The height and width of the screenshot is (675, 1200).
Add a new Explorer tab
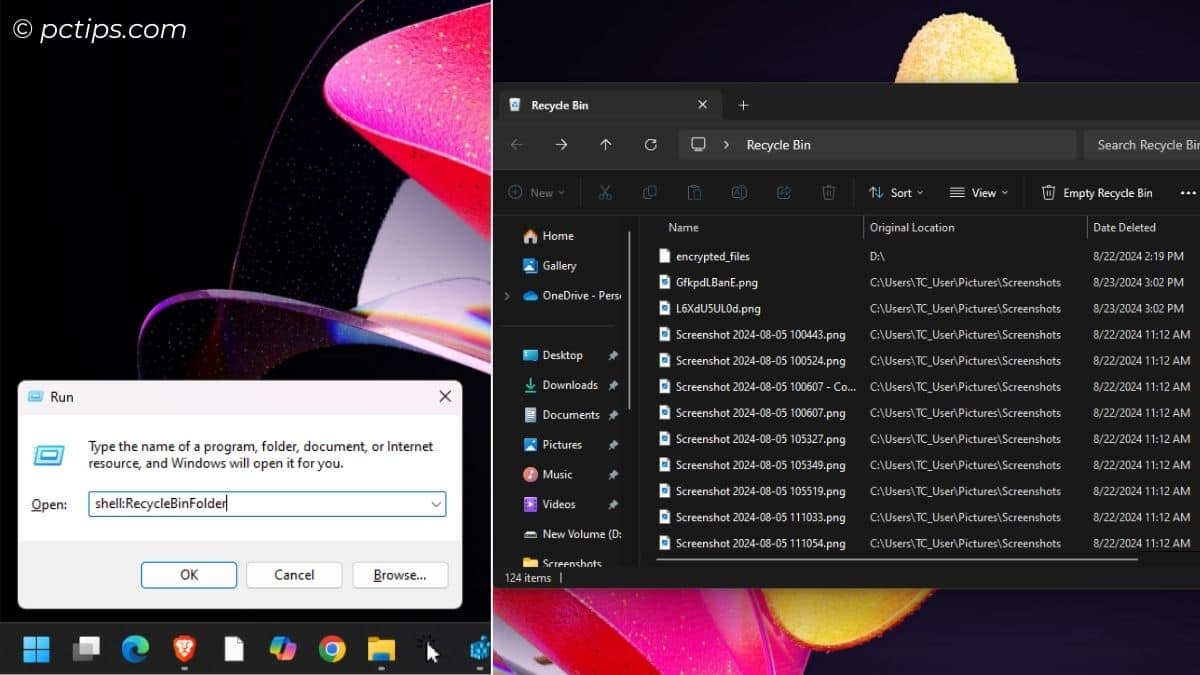(743, 105)
